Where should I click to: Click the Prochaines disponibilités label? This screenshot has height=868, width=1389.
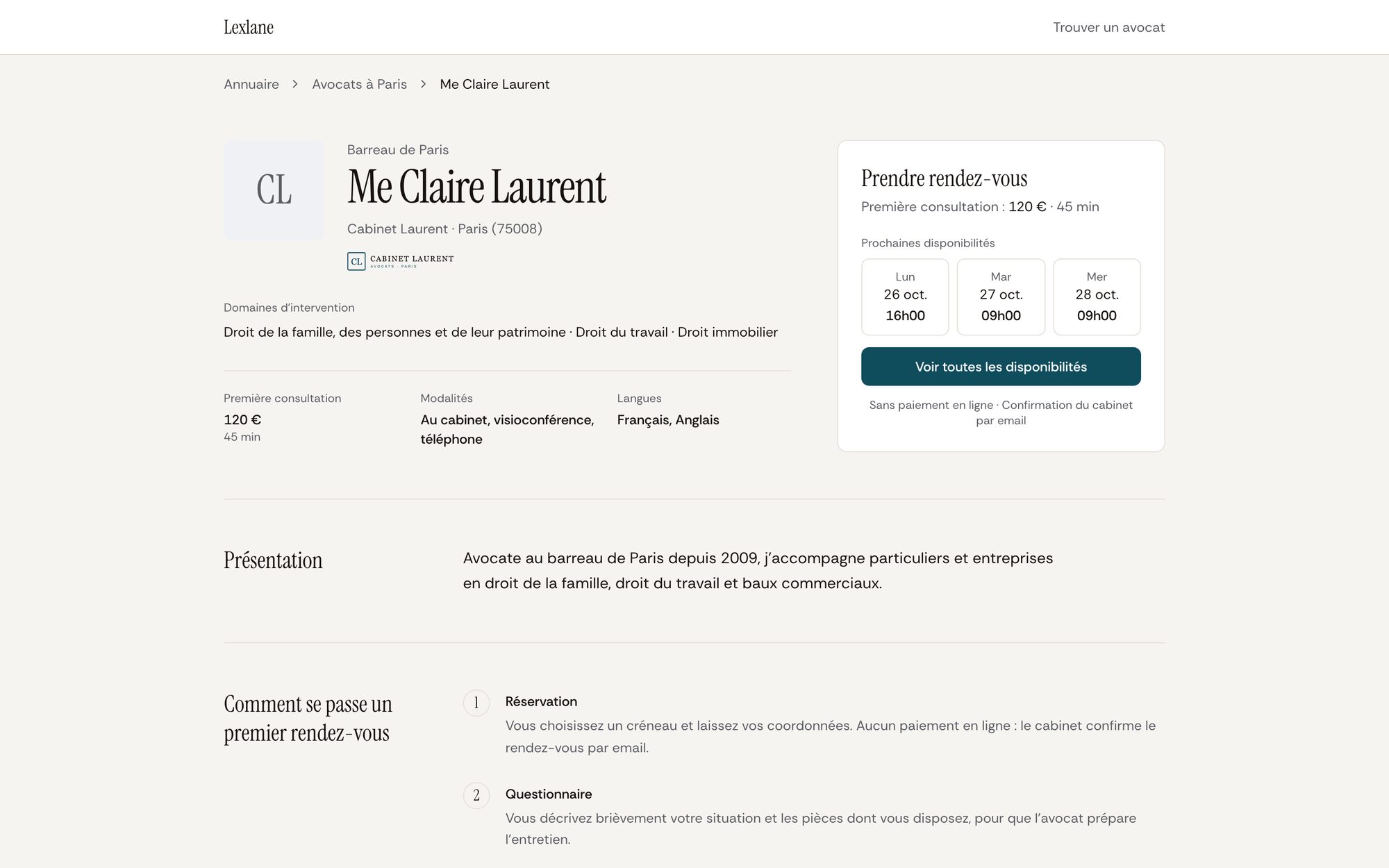click(928, 243)
